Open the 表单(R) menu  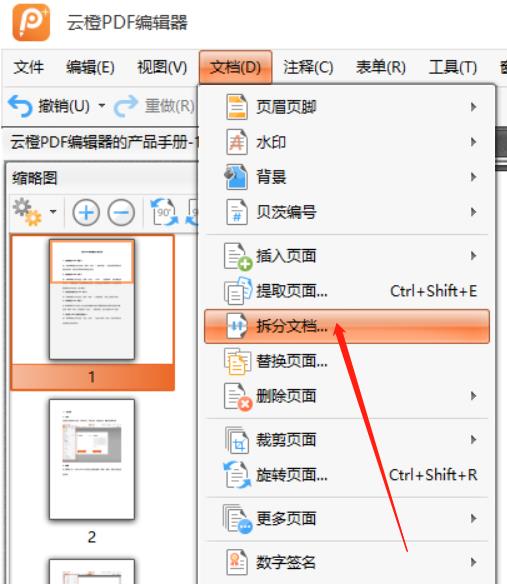[381, 67]
